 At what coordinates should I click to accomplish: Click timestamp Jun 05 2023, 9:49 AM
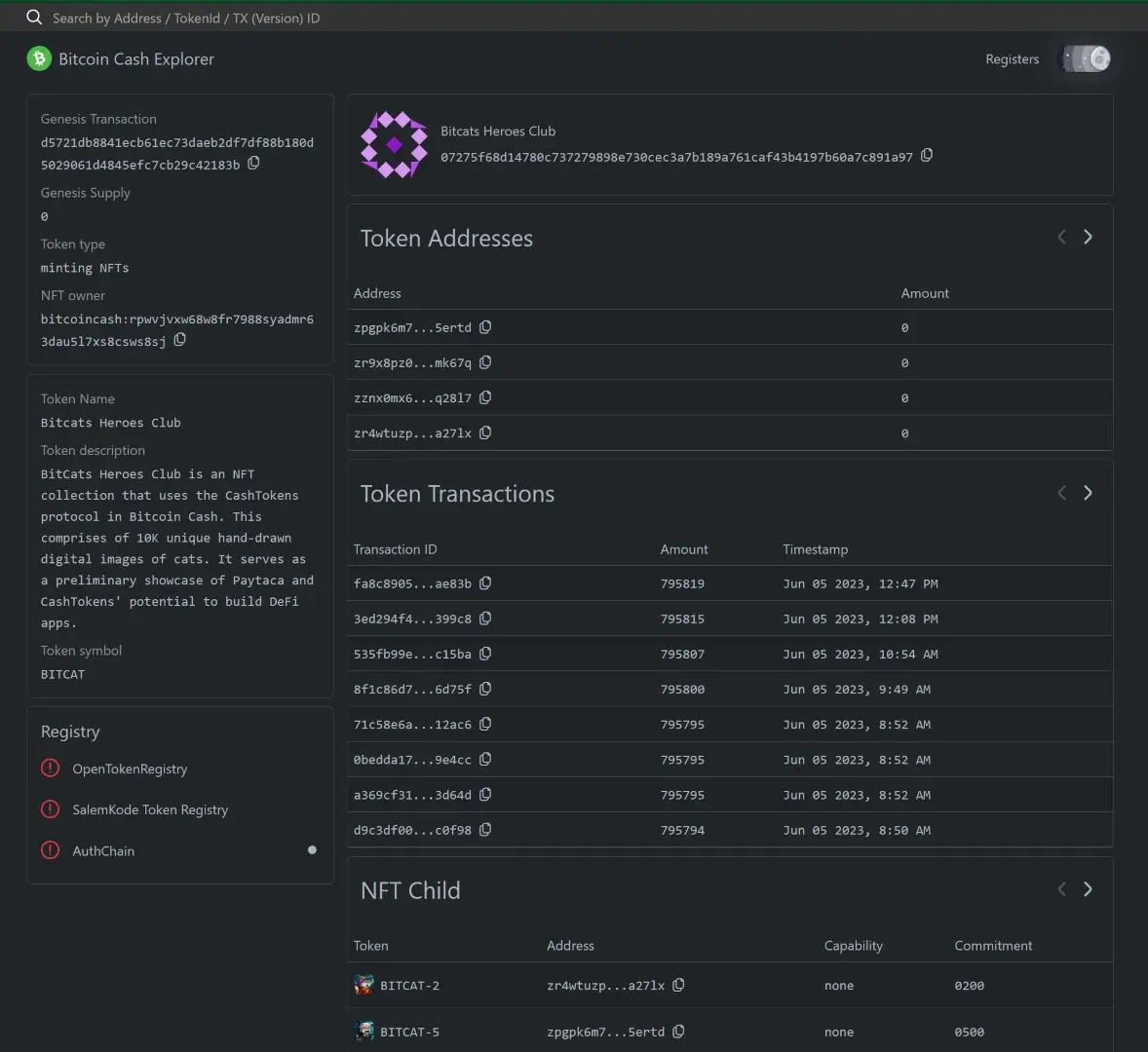pos(856,689)
